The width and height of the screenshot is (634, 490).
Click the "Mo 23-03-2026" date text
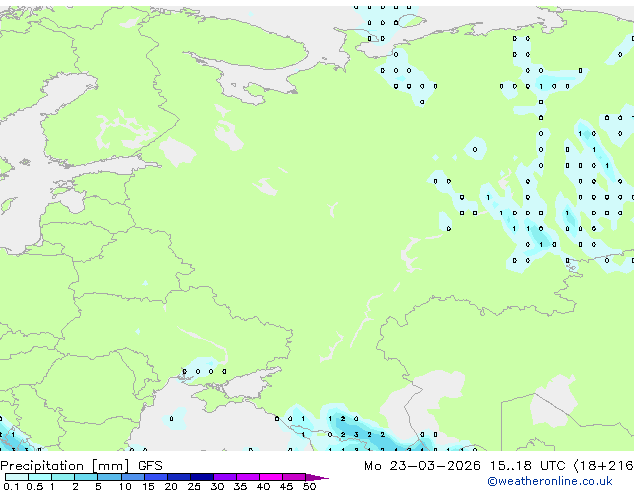(423, 466)
